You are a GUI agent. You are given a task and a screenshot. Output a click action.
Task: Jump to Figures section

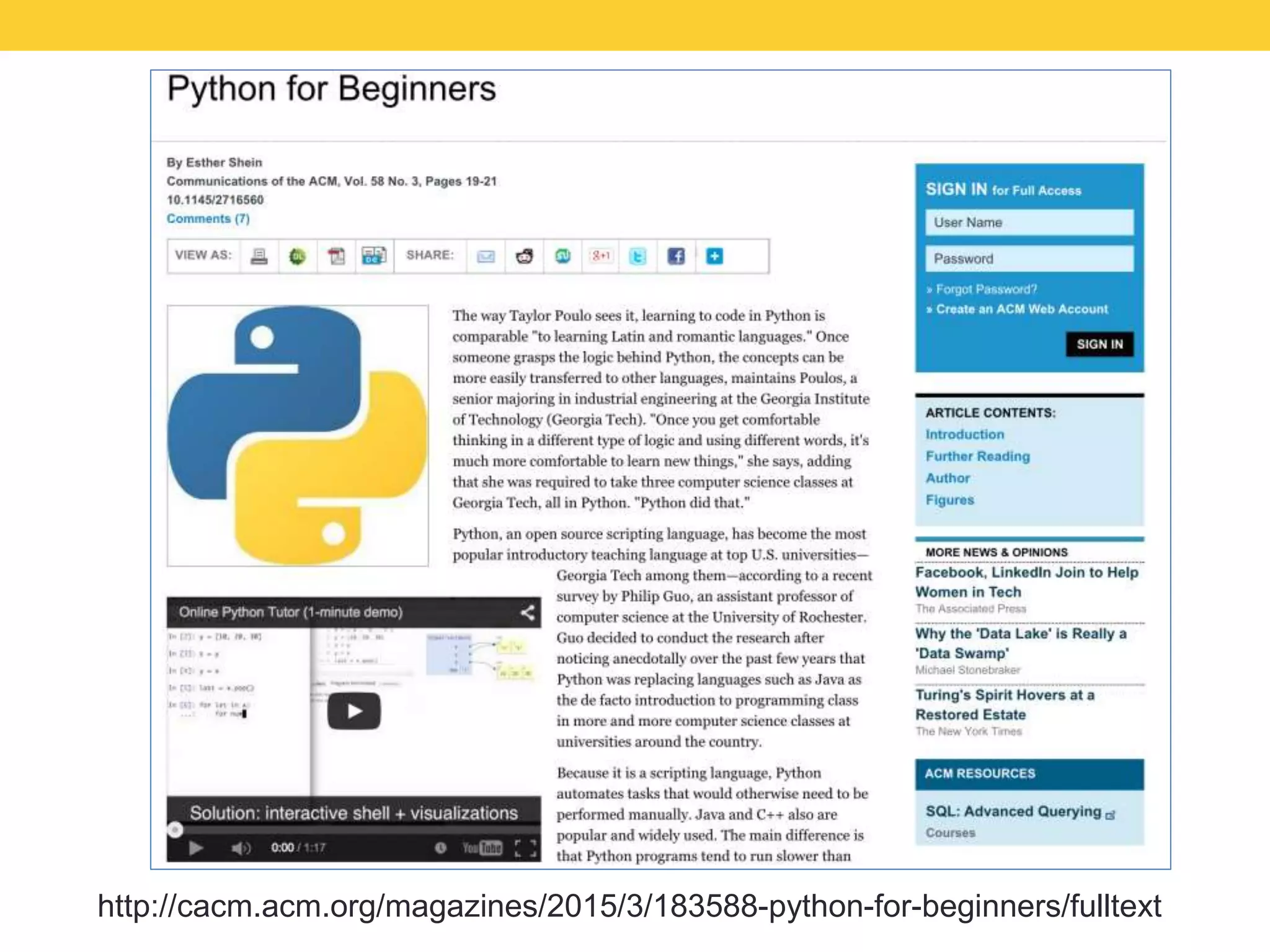[x=950, y=500]
